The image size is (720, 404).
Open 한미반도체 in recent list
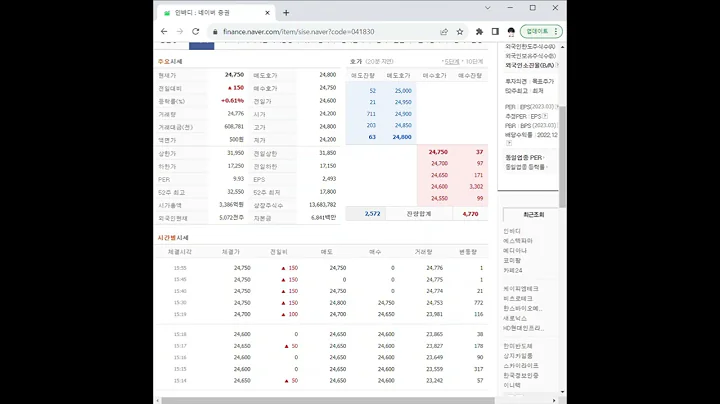point(518,346)
